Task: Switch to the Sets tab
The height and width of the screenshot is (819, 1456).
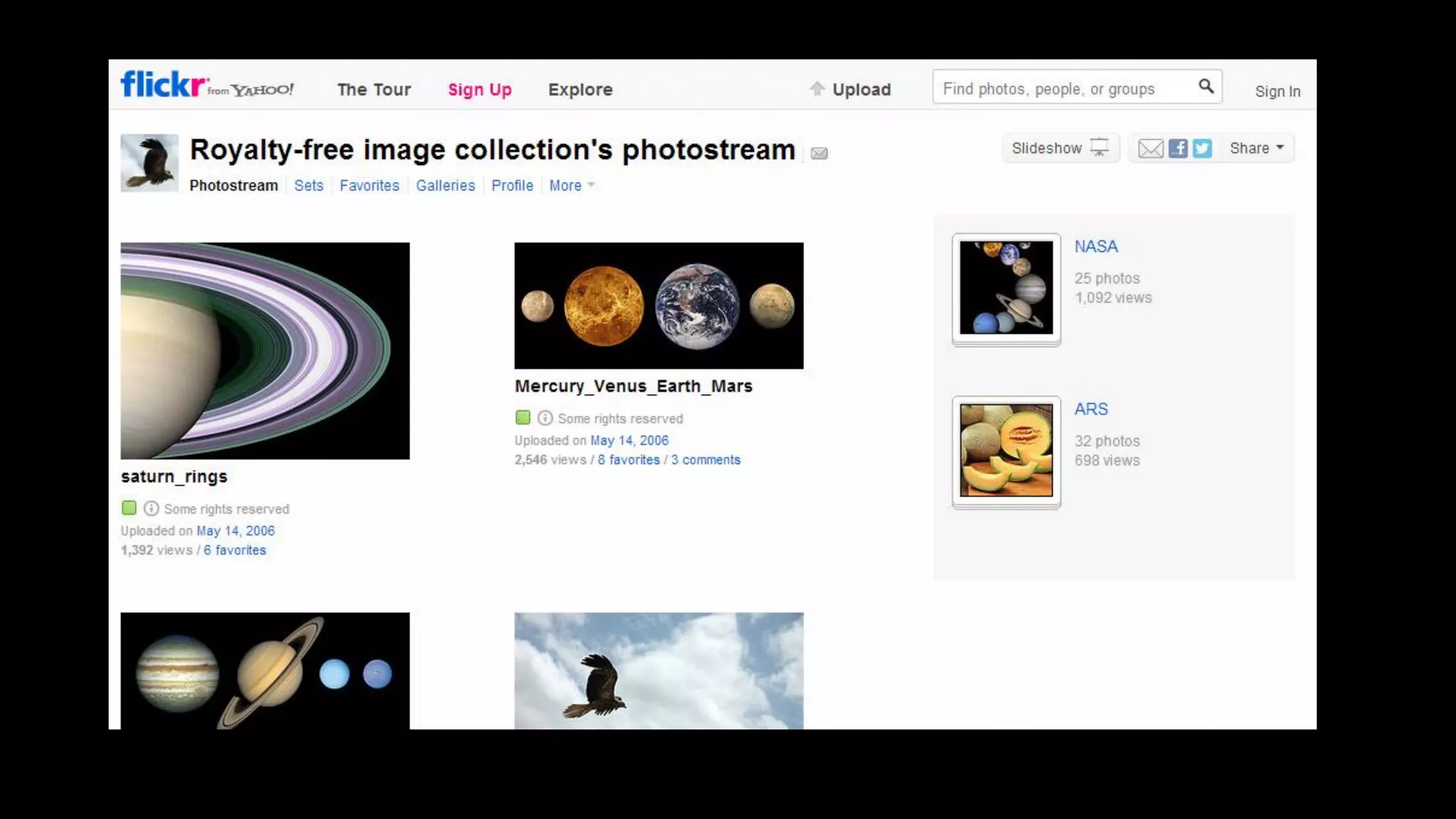Action: (x=309, y=186)
